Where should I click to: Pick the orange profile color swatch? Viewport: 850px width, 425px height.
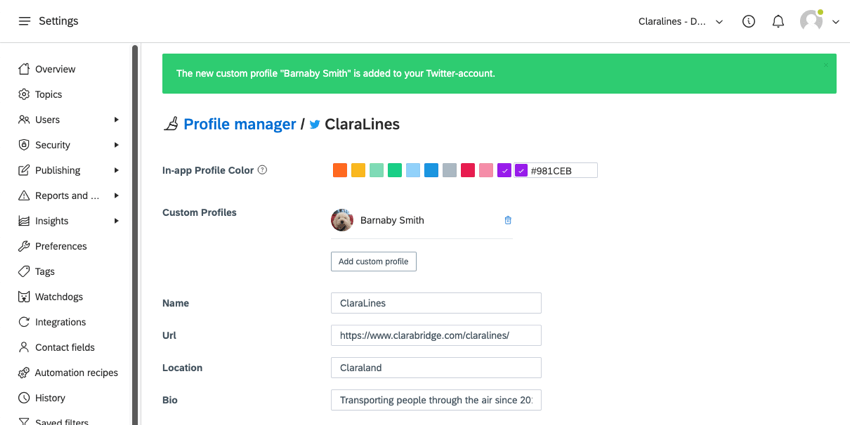(x=340, y=170)
